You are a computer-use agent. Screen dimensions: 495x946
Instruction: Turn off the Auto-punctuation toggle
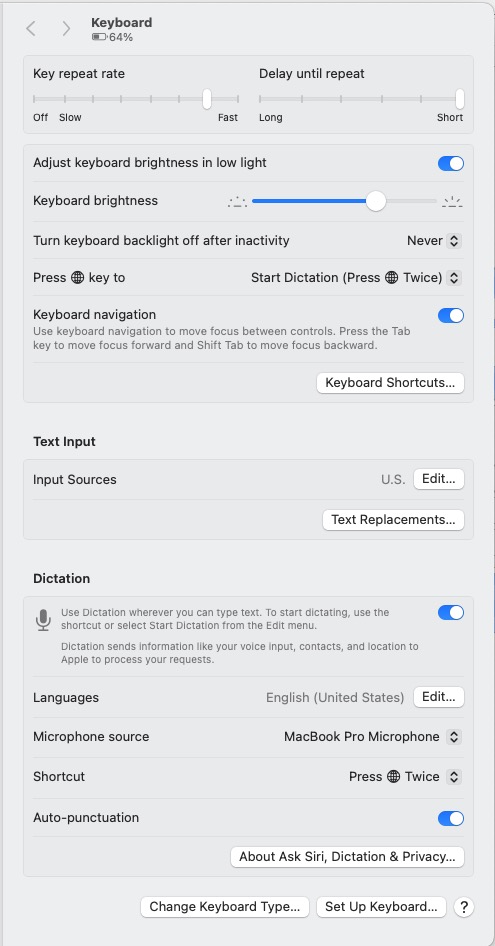(x=450, y=818)
